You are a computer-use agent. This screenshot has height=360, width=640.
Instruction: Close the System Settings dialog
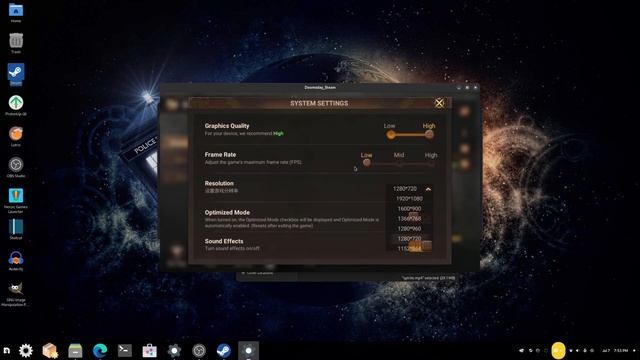439,103
